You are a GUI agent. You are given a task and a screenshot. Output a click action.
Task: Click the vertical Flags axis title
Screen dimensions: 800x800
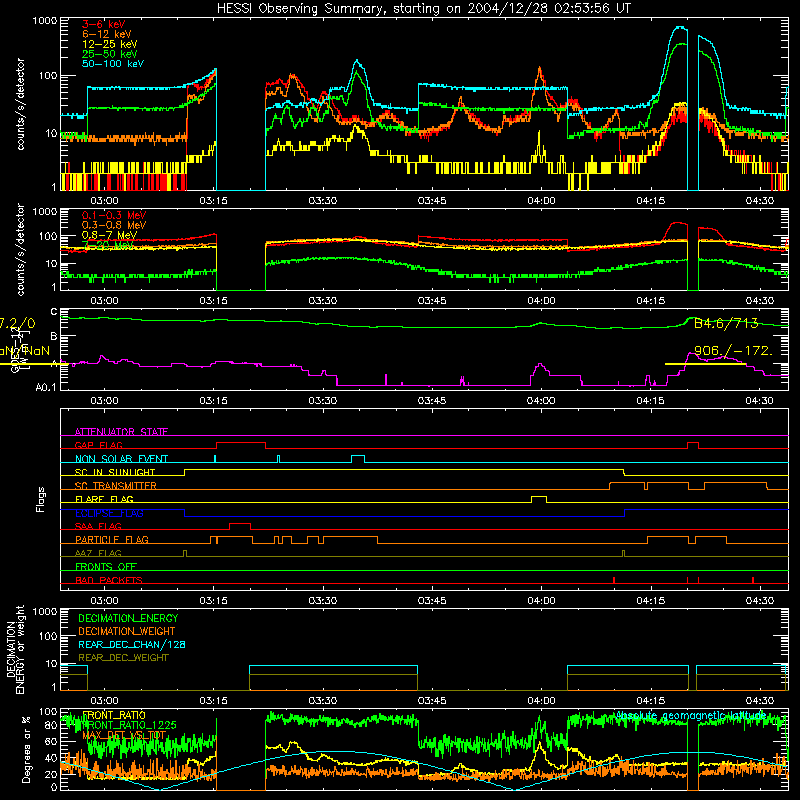(x=41, y=499)
